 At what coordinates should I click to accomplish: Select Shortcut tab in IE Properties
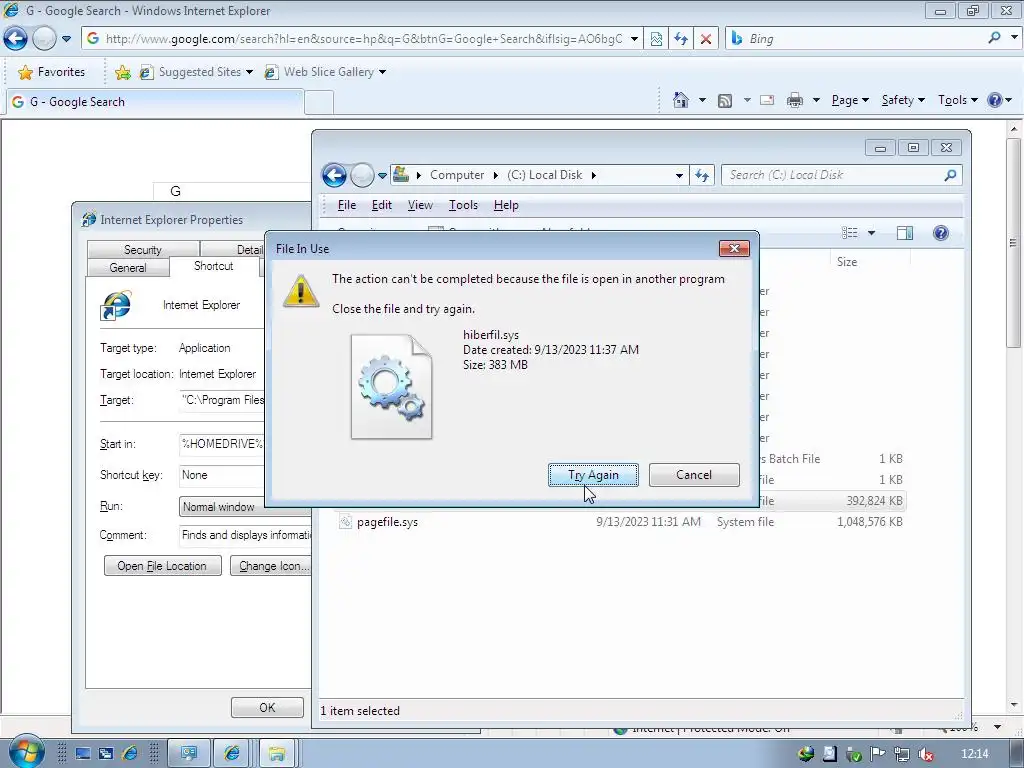[214, 266]
